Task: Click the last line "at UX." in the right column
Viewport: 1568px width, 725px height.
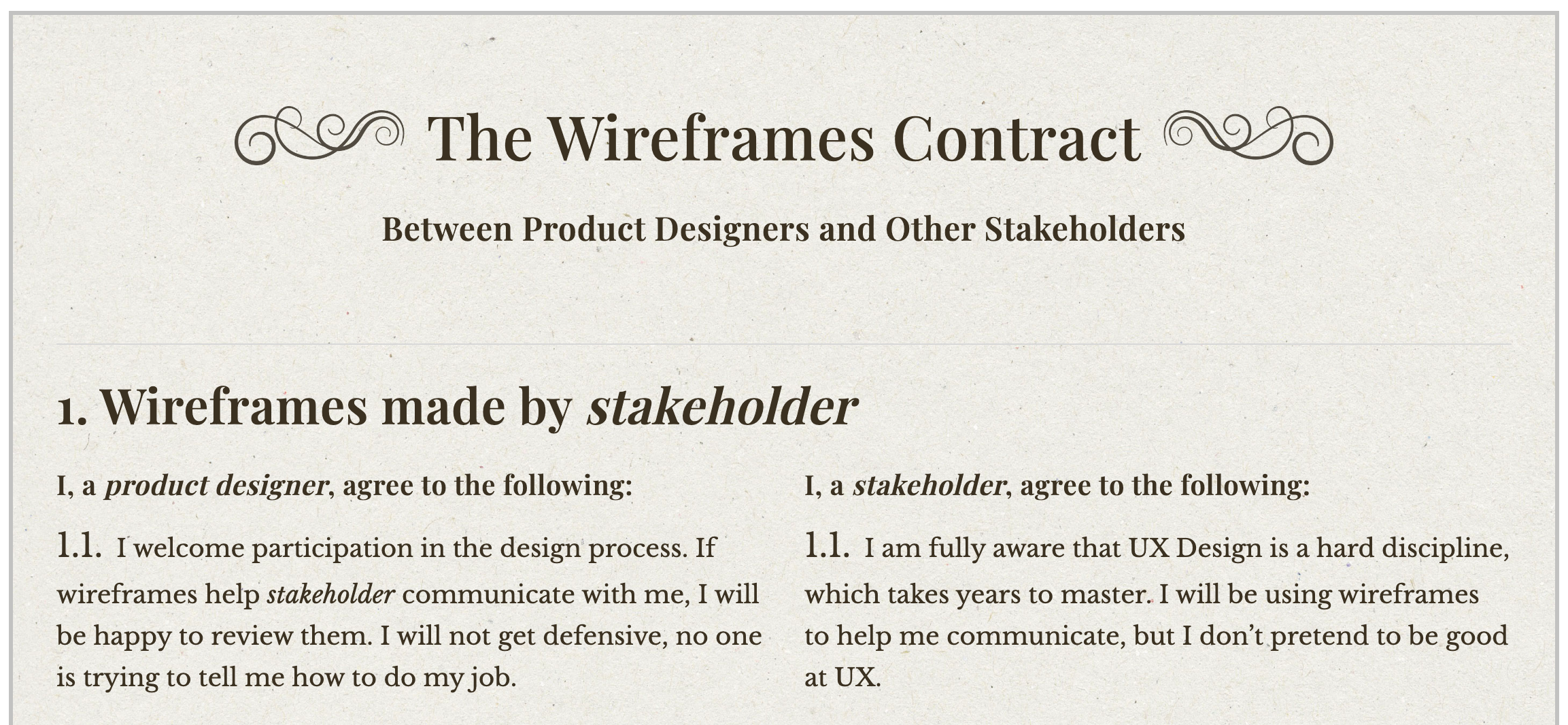Action: point(842,677)
